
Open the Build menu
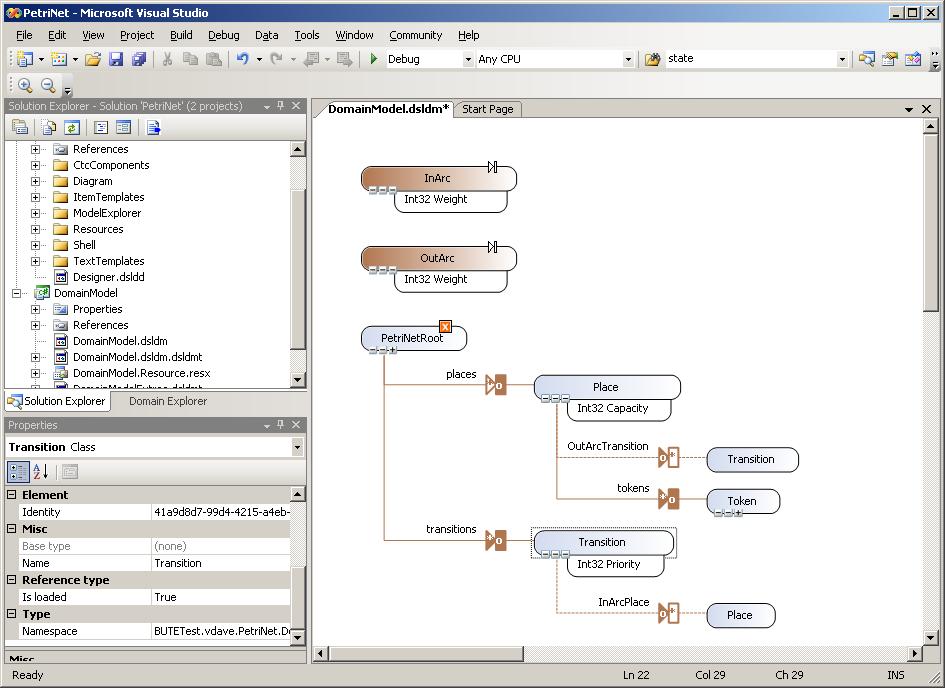point(181,36)
